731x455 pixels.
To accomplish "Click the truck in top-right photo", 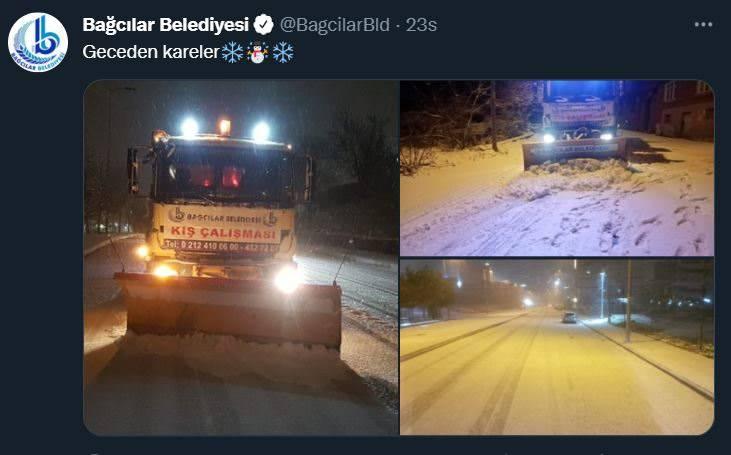I will click(x=578, y=124).
